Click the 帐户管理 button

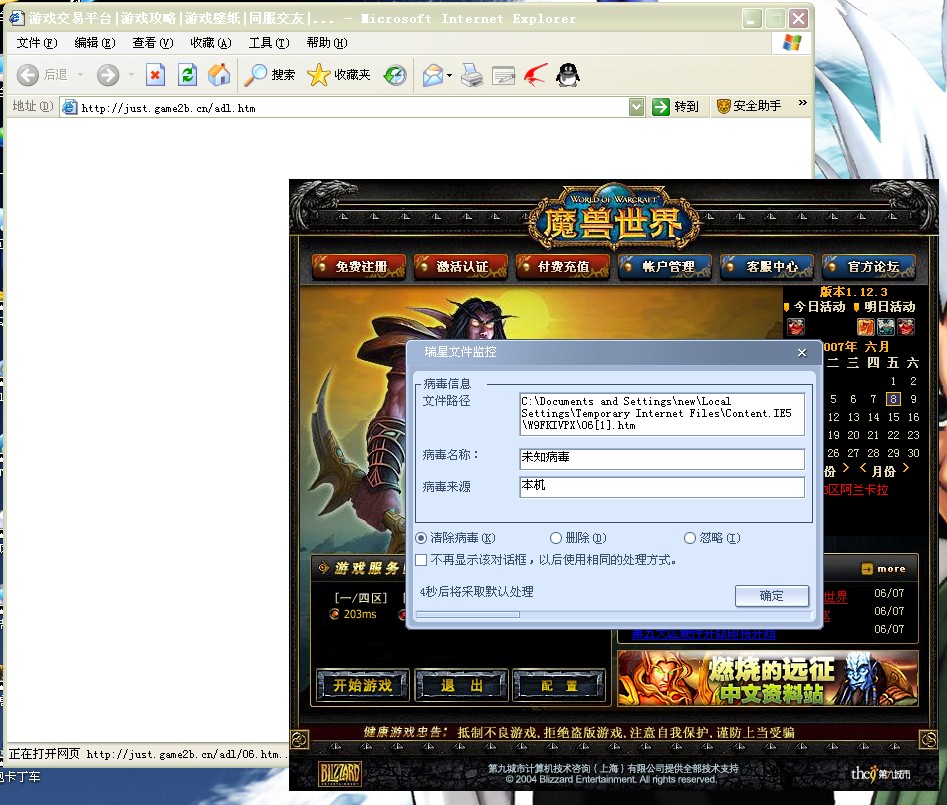(666, 266)
